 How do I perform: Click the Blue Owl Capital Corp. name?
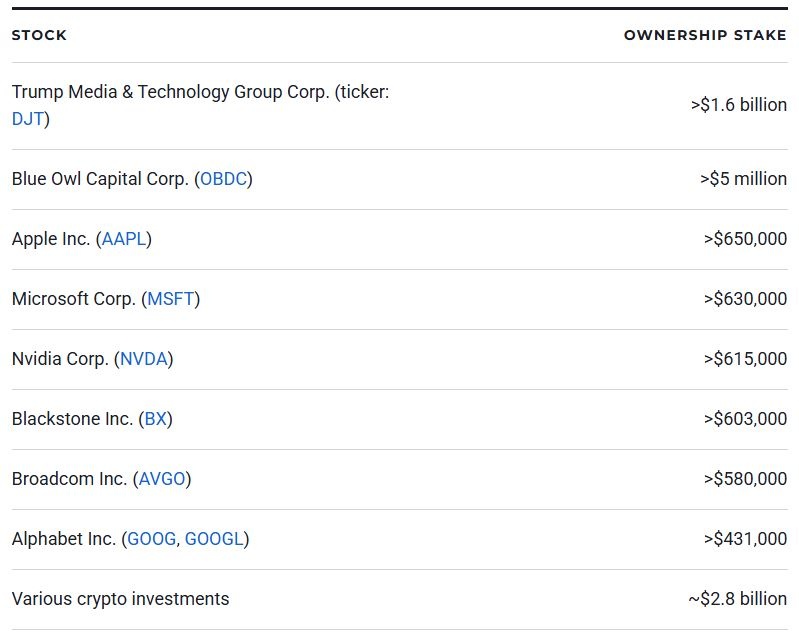100,179
